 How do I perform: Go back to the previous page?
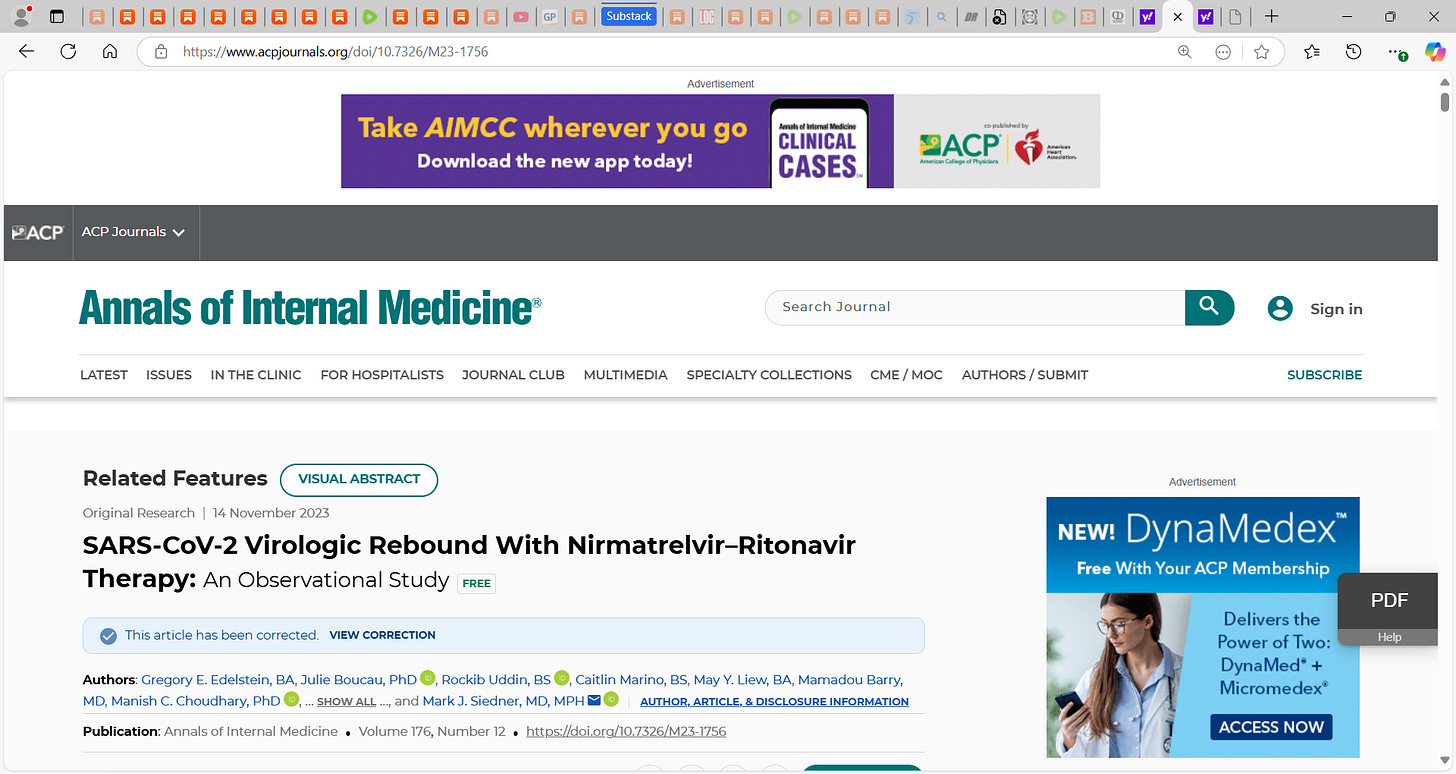click(x=27, y=52)
